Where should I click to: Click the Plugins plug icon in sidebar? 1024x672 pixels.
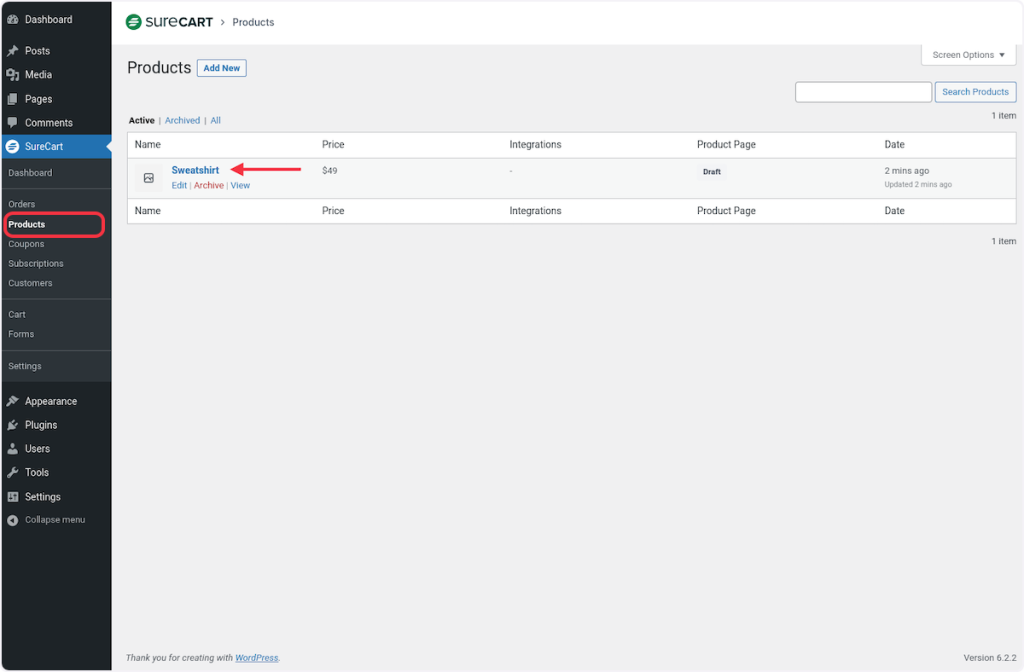click(13, 425)
